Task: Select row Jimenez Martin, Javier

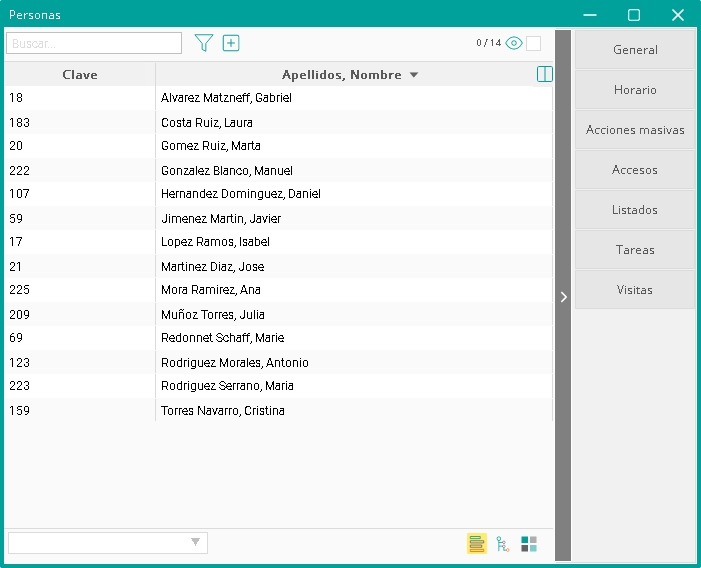Action: [x=279, y=219]
